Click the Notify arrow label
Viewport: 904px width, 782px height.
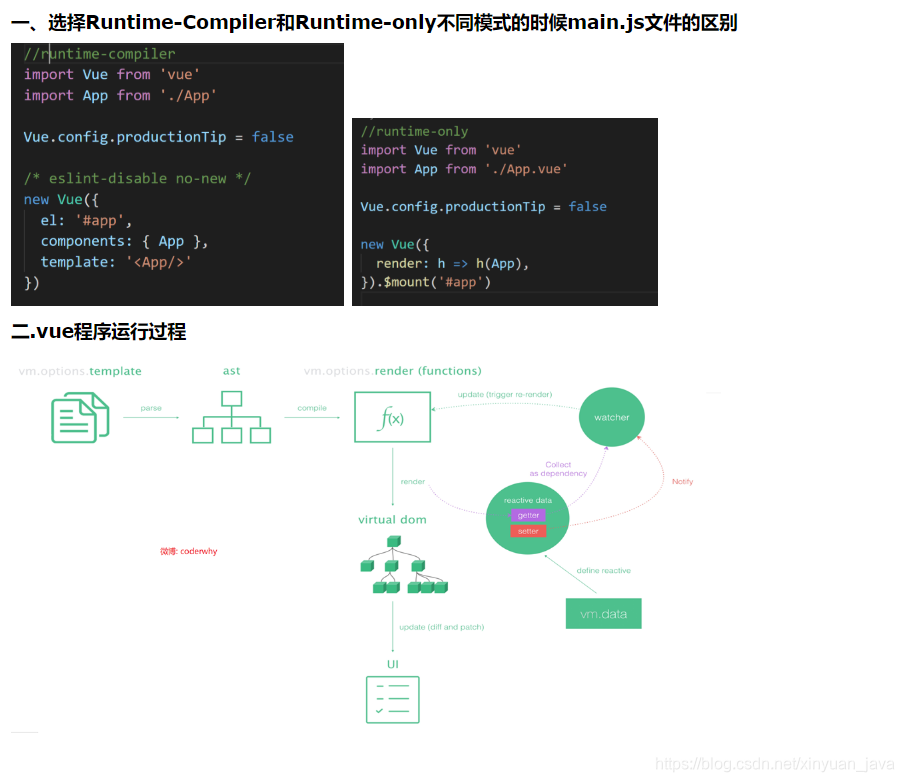point(682,481)
